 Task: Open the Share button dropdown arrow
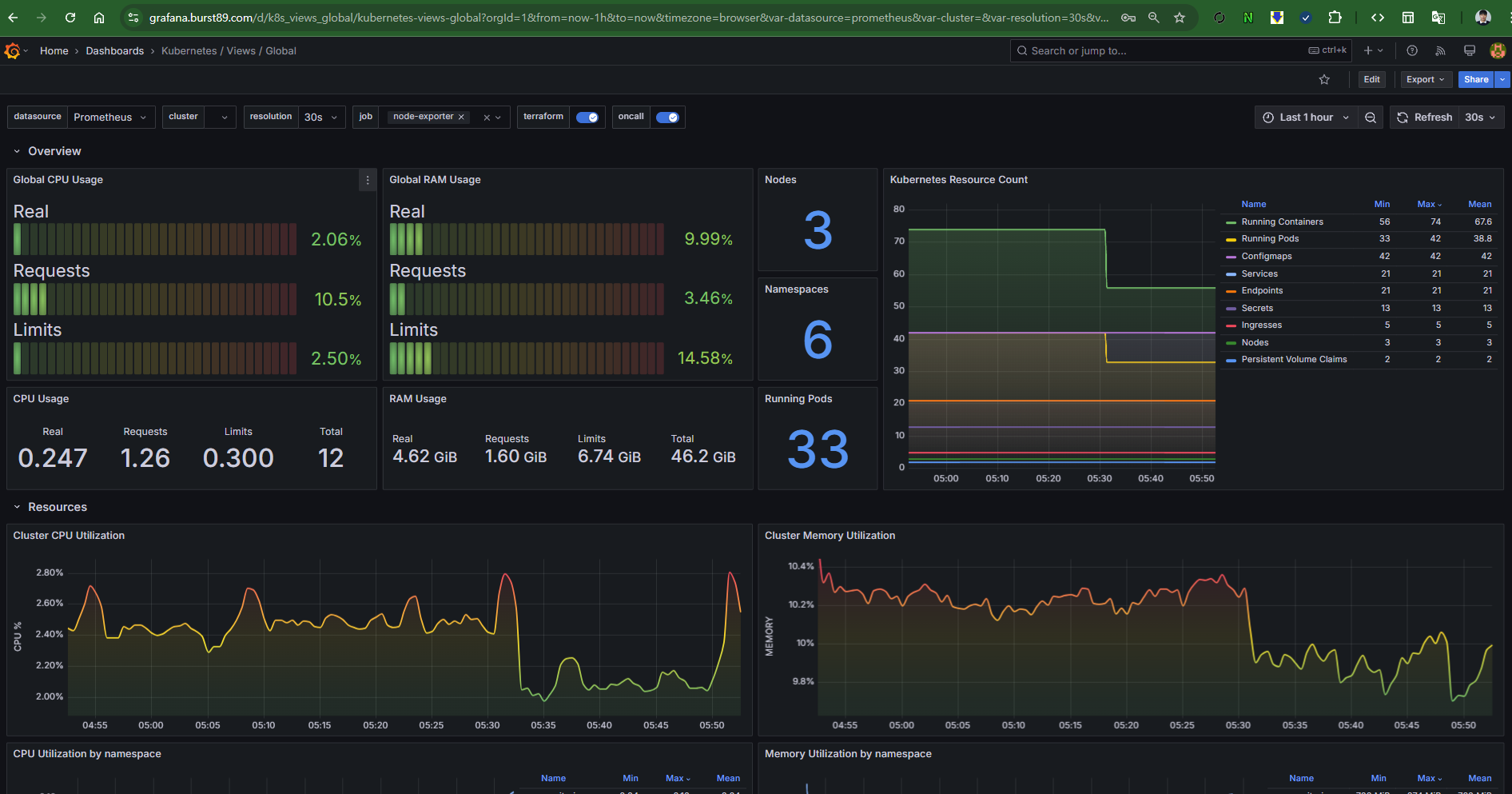[1502, 79]
